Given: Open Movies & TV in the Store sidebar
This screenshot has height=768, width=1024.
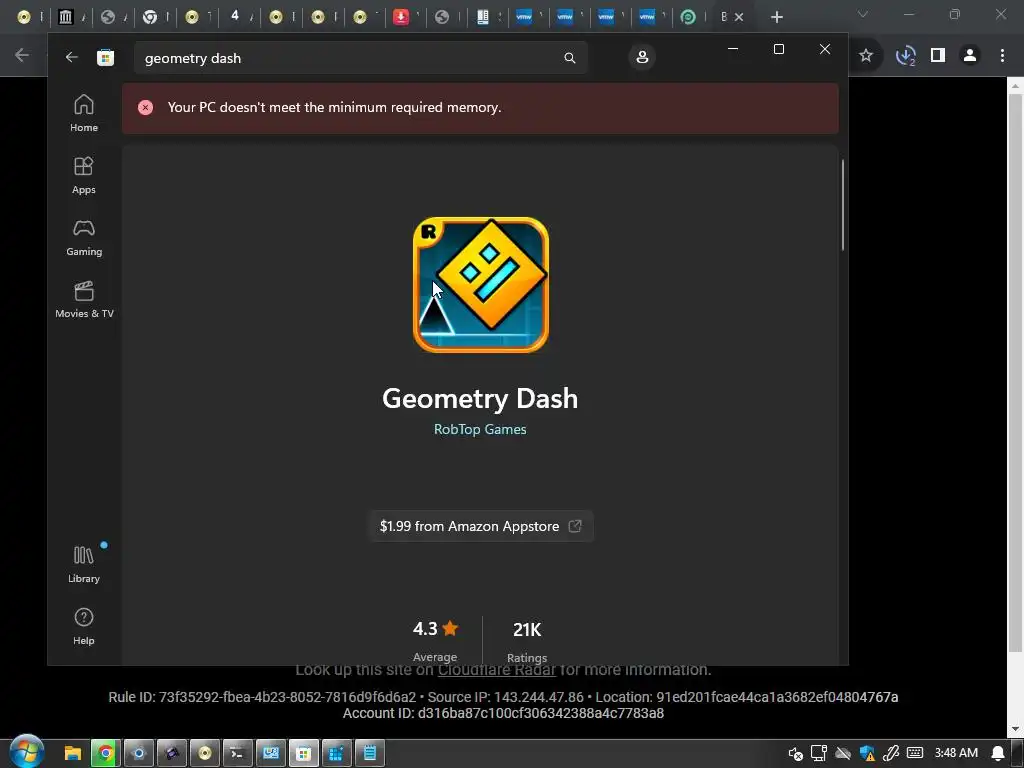Looking at the screenshot, I should coord(84,299).
